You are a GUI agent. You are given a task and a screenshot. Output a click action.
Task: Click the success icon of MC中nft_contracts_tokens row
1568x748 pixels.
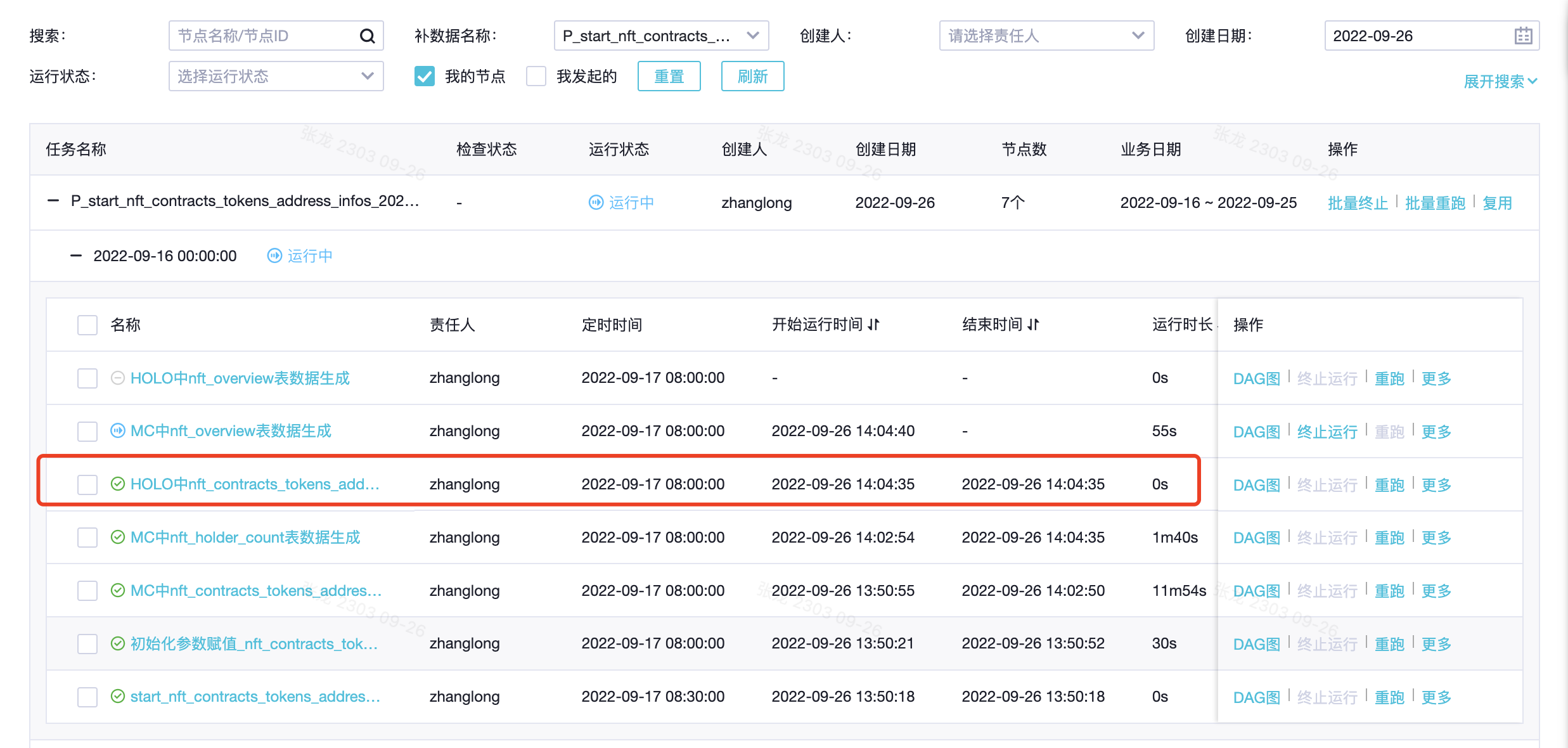pos(118,590)
